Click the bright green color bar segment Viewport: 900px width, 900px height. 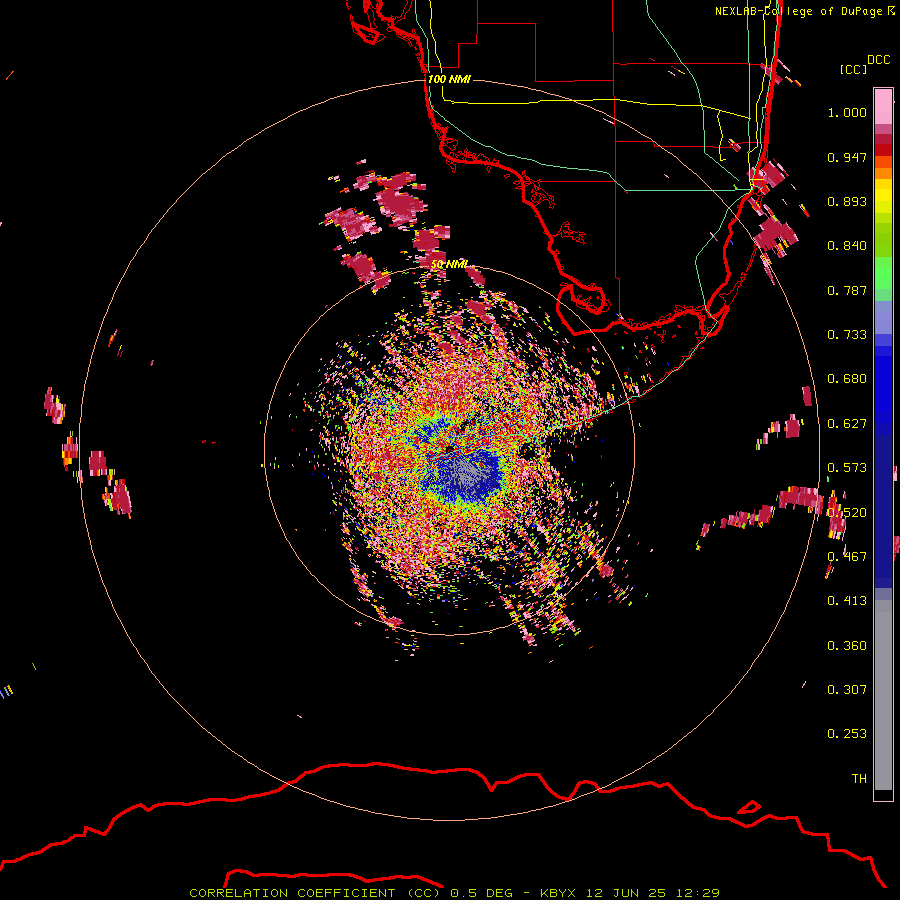pos(883,273)
